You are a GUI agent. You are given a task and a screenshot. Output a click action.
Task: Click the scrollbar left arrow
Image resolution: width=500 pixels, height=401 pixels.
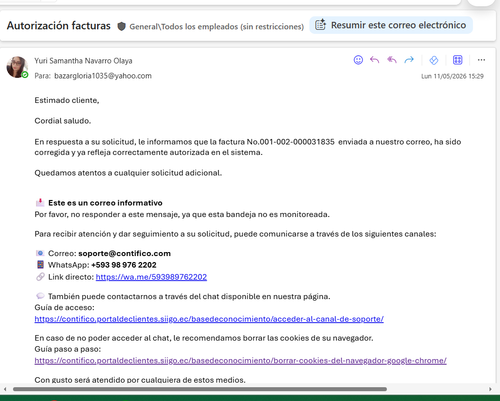tap(5, 389)
